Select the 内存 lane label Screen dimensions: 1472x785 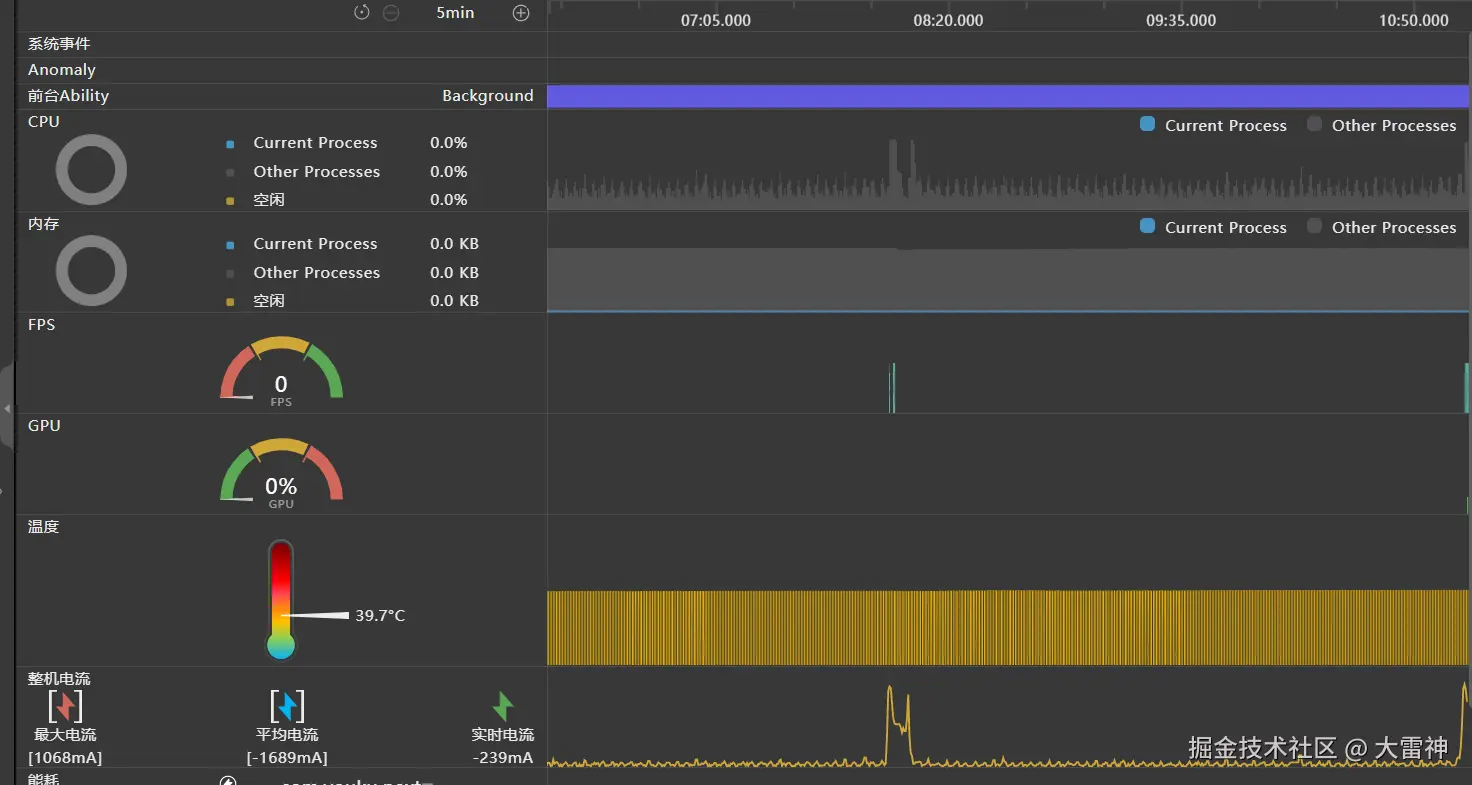(43, 224)
